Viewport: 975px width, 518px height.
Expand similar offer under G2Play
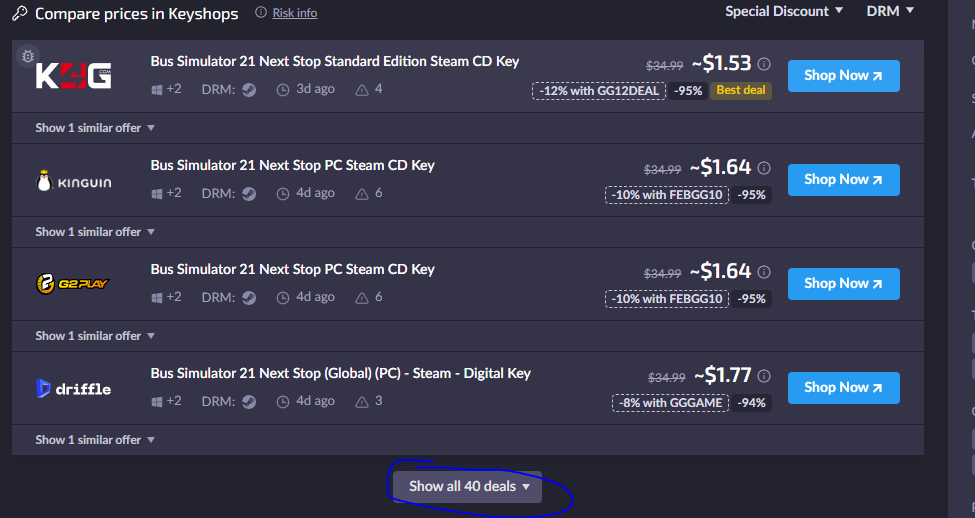pyautogui.click(x=95, y=336)
